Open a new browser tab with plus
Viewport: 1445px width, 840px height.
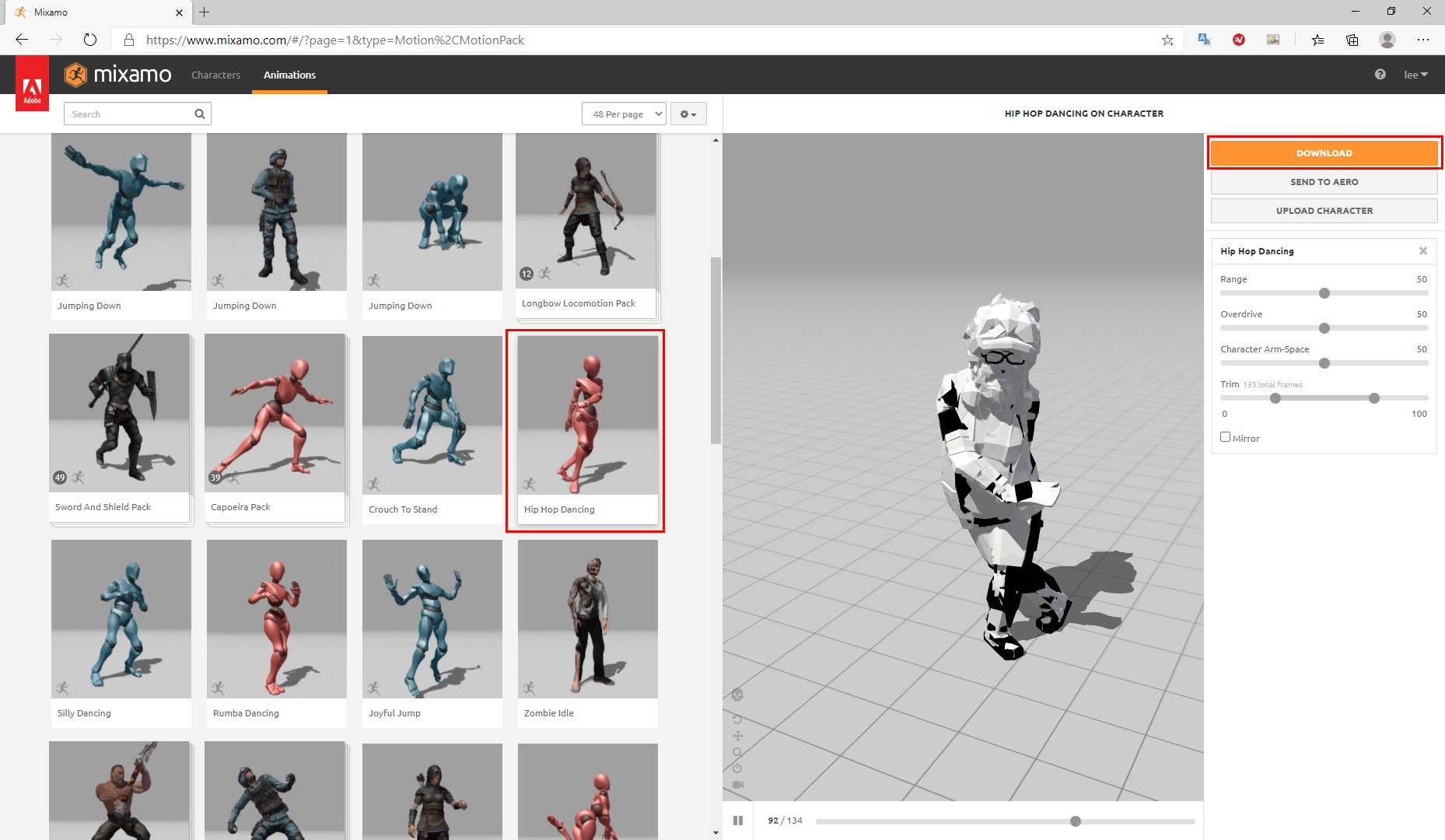pos(204,12)
